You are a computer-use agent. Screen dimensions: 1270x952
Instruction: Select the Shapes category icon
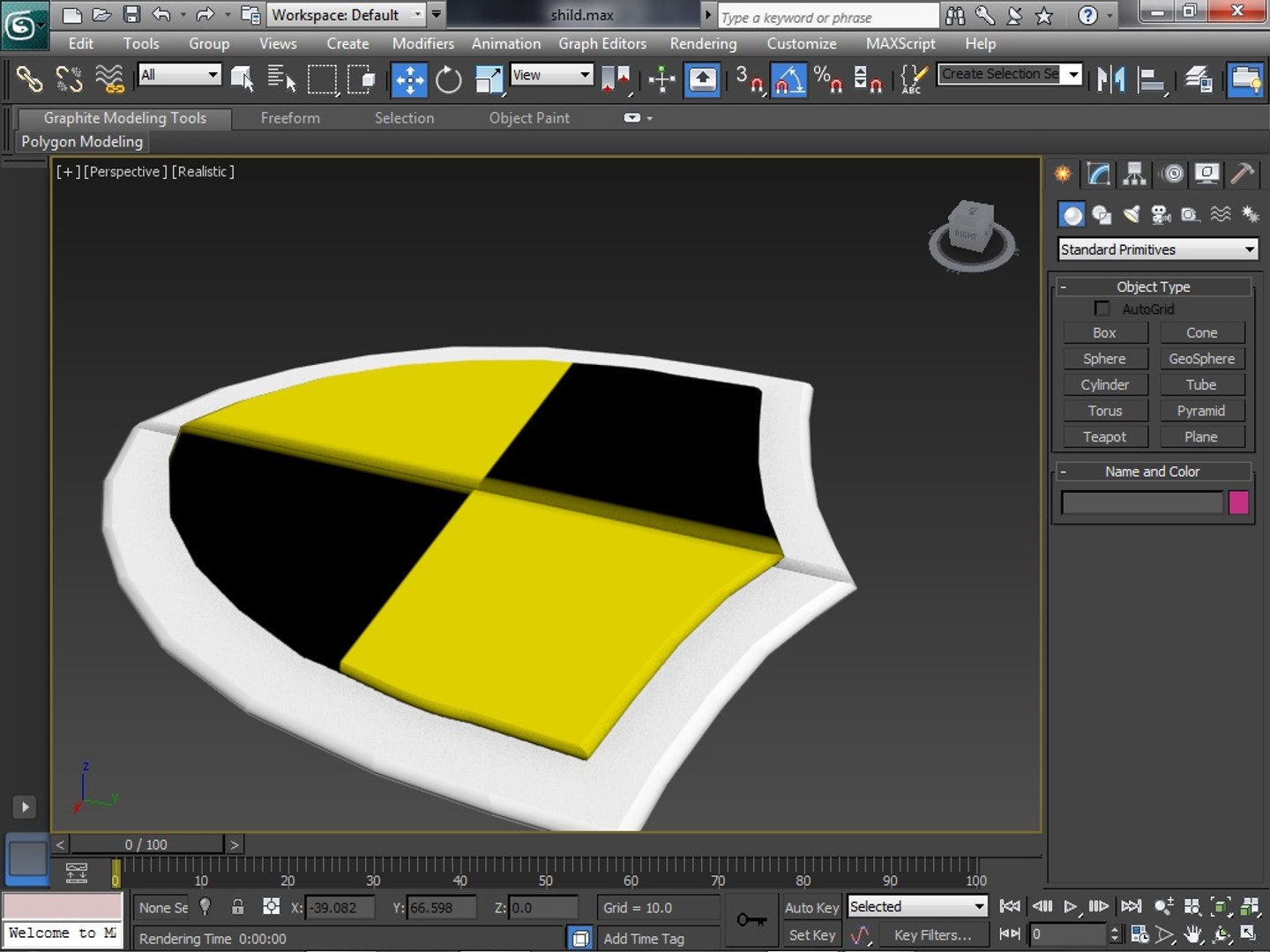(x=1102, y=214)
